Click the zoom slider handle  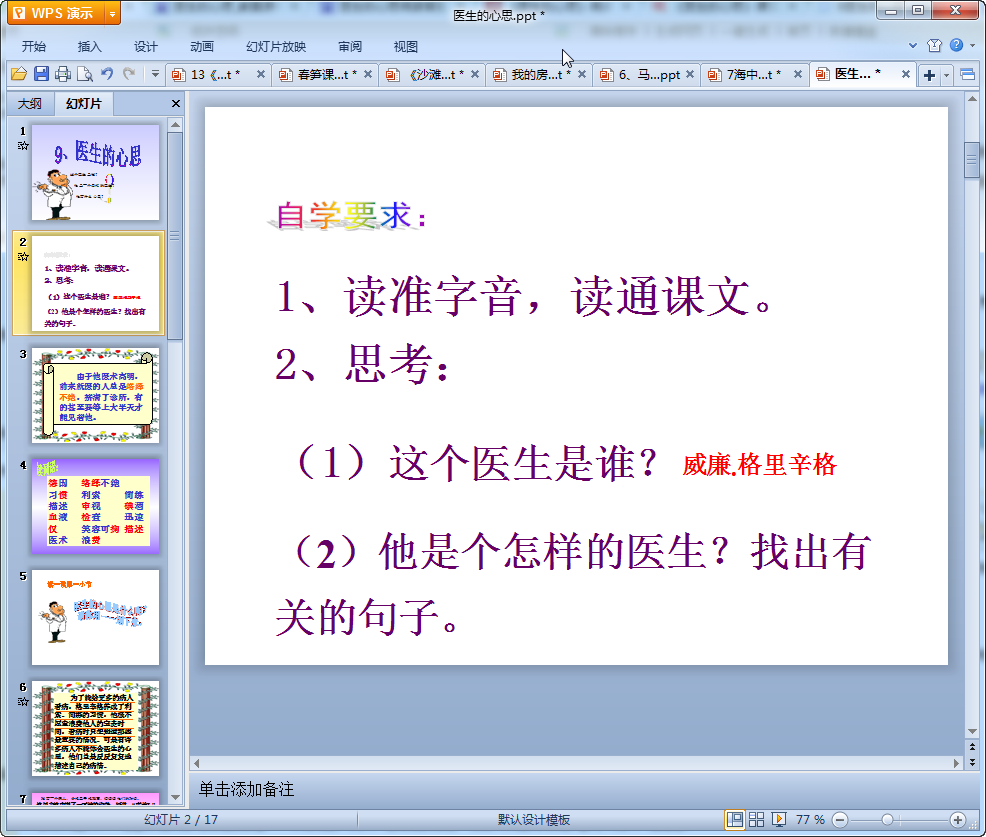[x=887, y=819]
